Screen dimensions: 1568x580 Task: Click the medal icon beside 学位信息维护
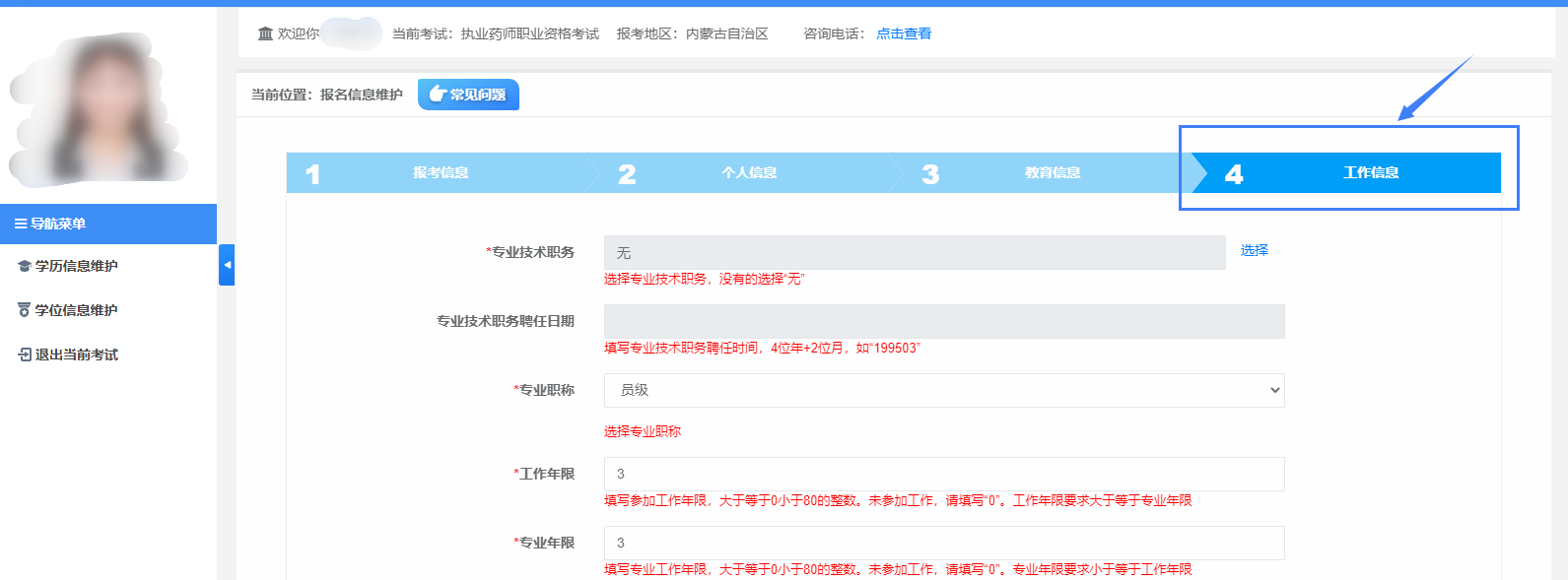tap(25, 310)
